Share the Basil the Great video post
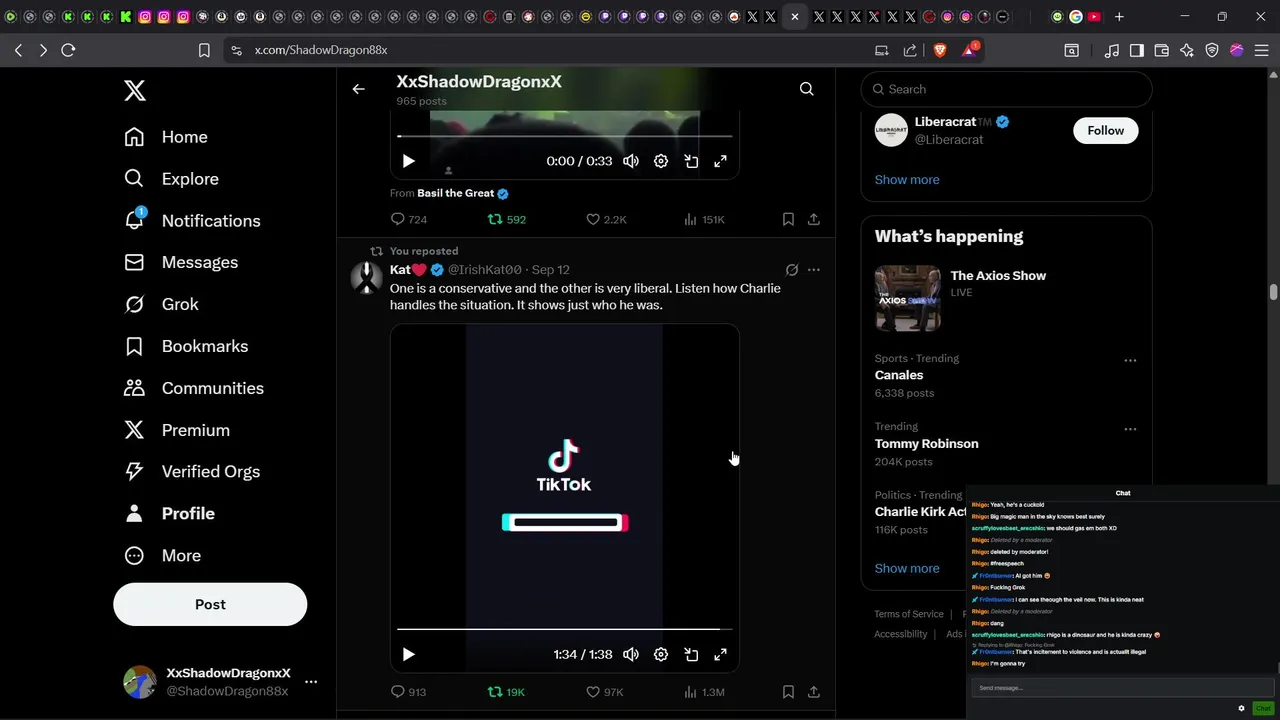 pos(814,219)
